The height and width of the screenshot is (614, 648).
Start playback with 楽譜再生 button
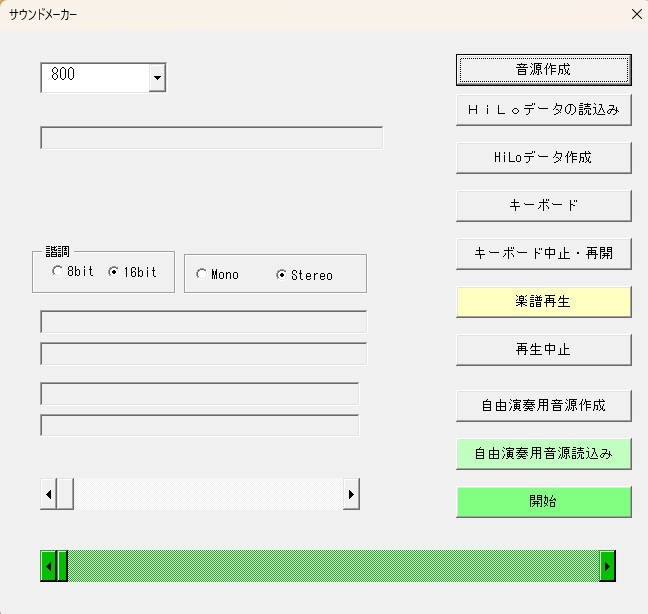pyautogui.click(x=543, y=302)
